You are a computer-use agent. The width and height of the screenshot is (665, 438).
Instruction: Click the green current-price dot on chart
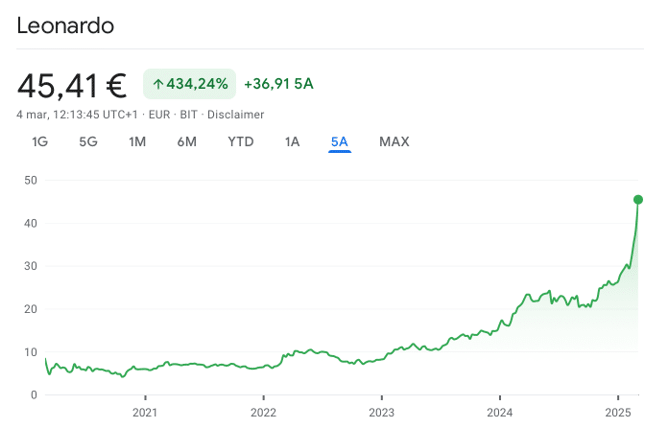638,200
